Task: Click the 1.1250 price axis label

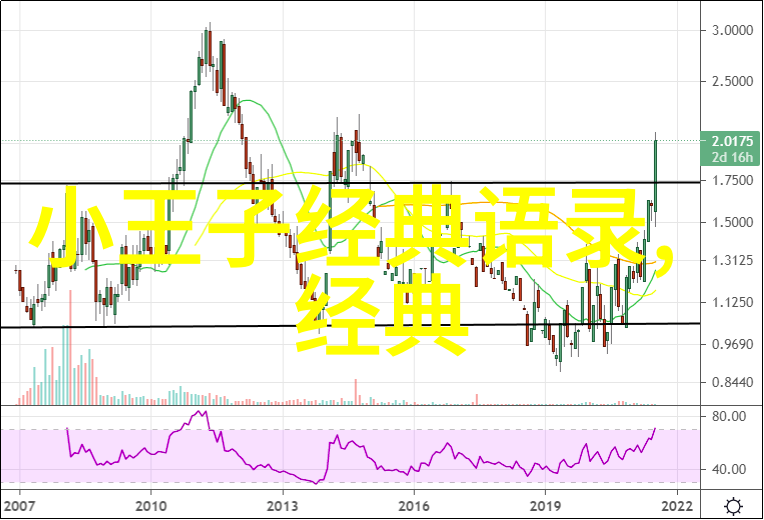Action: coord(732,303)
